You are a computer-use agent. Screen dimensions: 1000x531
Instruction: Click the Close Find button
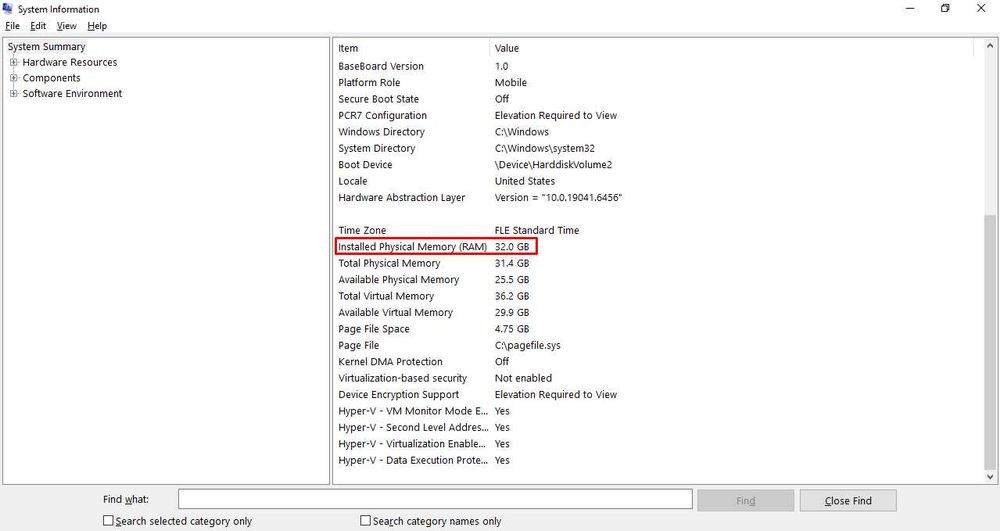[x=848, y=500]
